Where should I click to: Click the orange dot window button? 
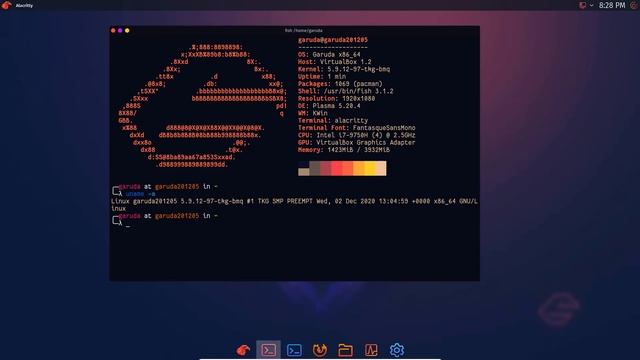coord(113,31)
